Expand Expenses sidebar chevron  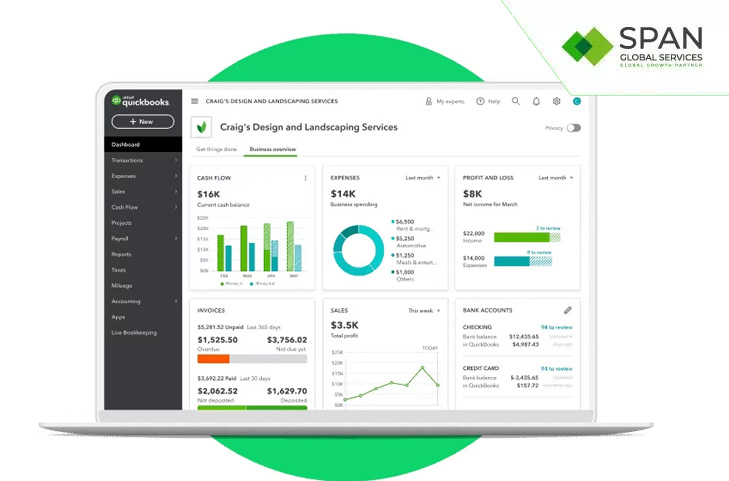(176, 176)
